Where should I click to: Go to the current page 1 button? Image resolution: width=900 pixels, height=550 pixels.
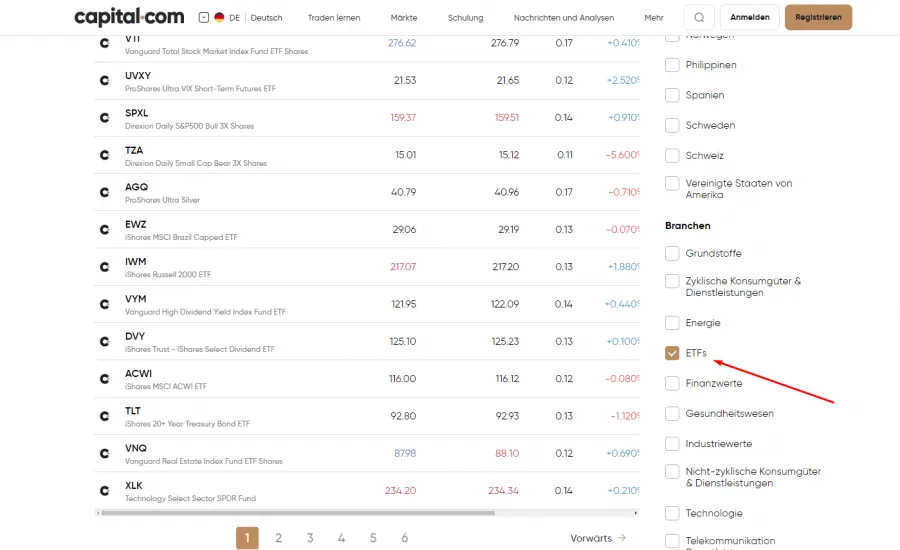pos(247,538)
